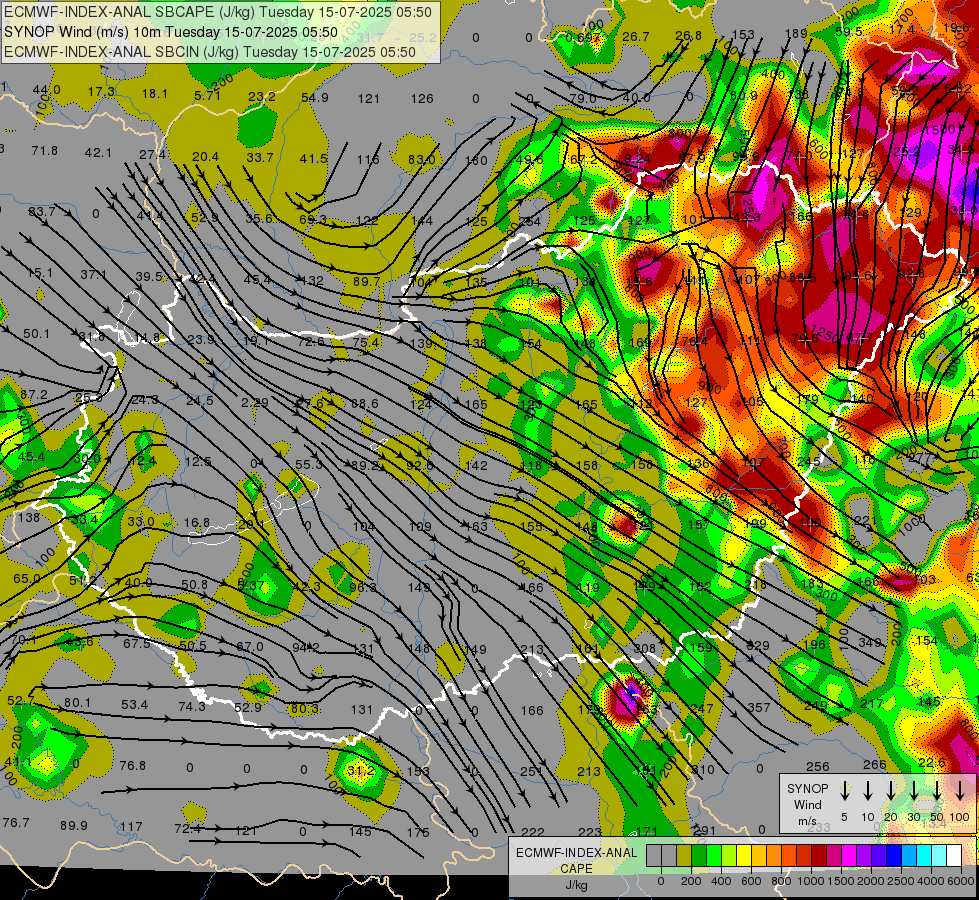Screen dimensions: 979x900
Task: Pick the dark green CAPE legend swatch
Action: 699,856
